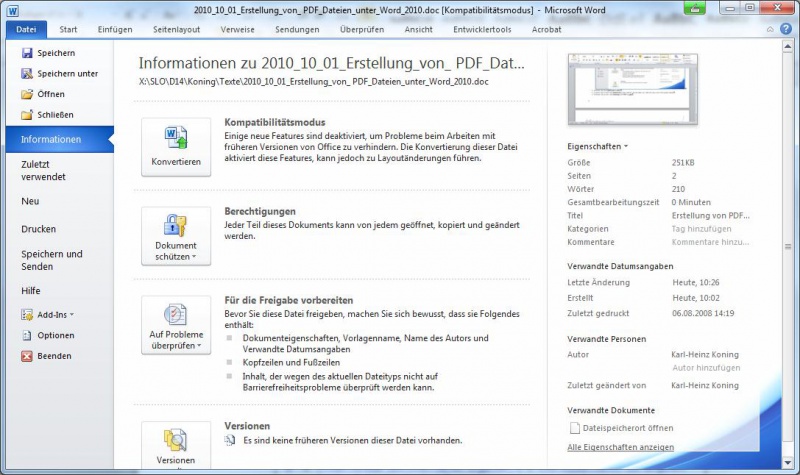Click the Speichern text label in sidebar
800x475 pixels.
tap(56, 53)
